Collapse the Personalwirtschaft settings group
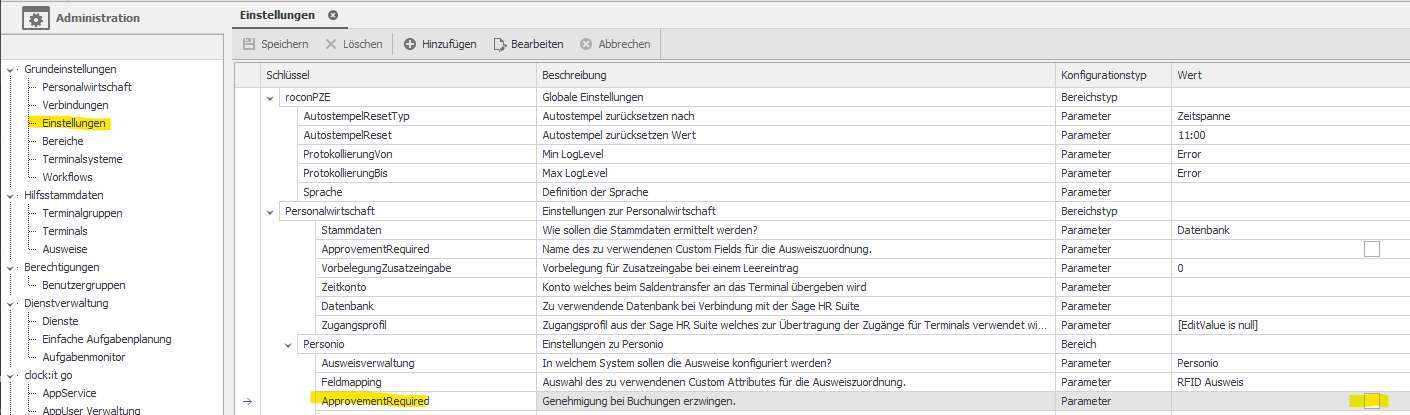 (x=270, y=211)
